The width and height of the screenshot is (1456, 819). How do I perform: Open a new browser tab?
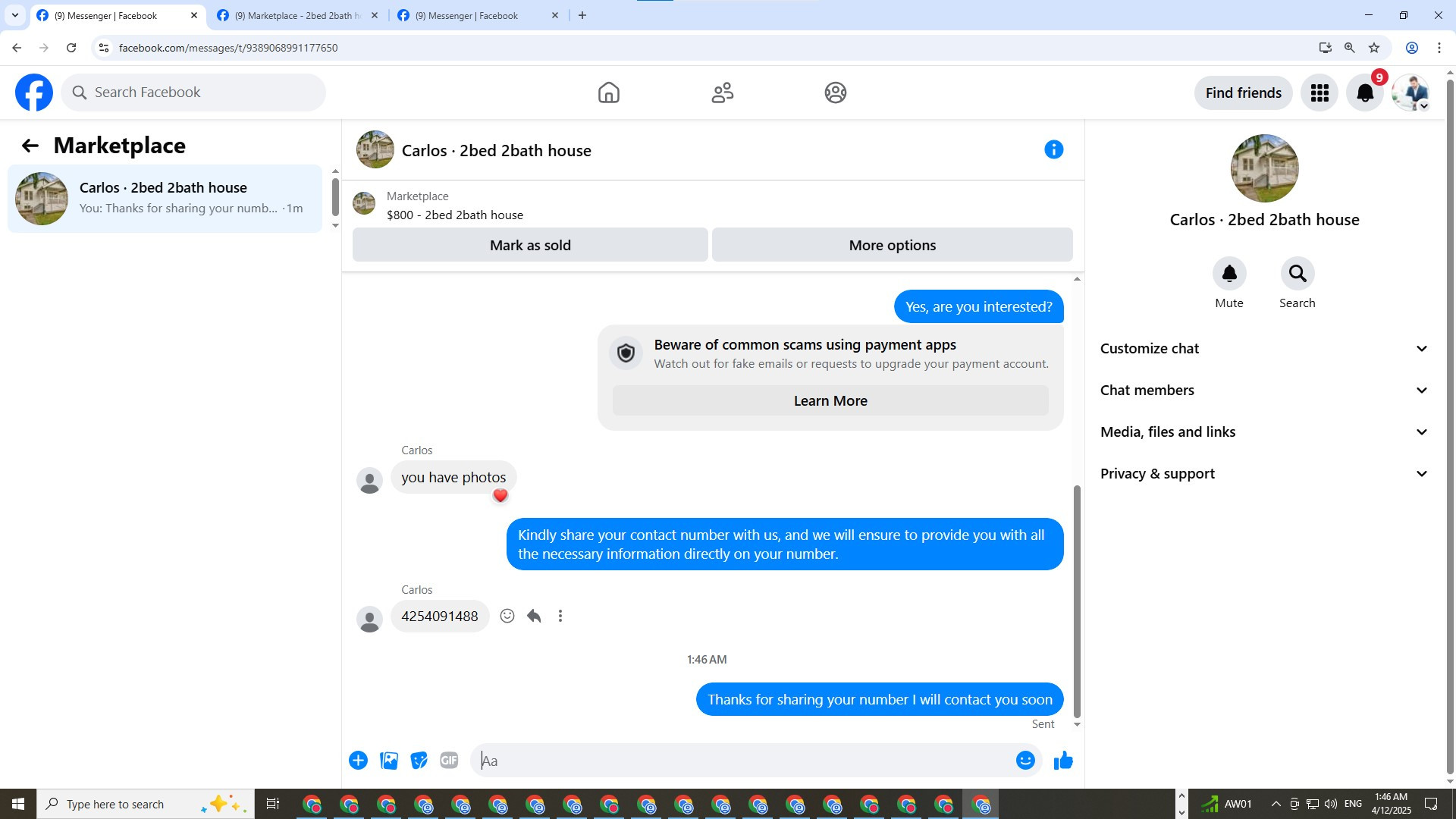pos(582,15)
